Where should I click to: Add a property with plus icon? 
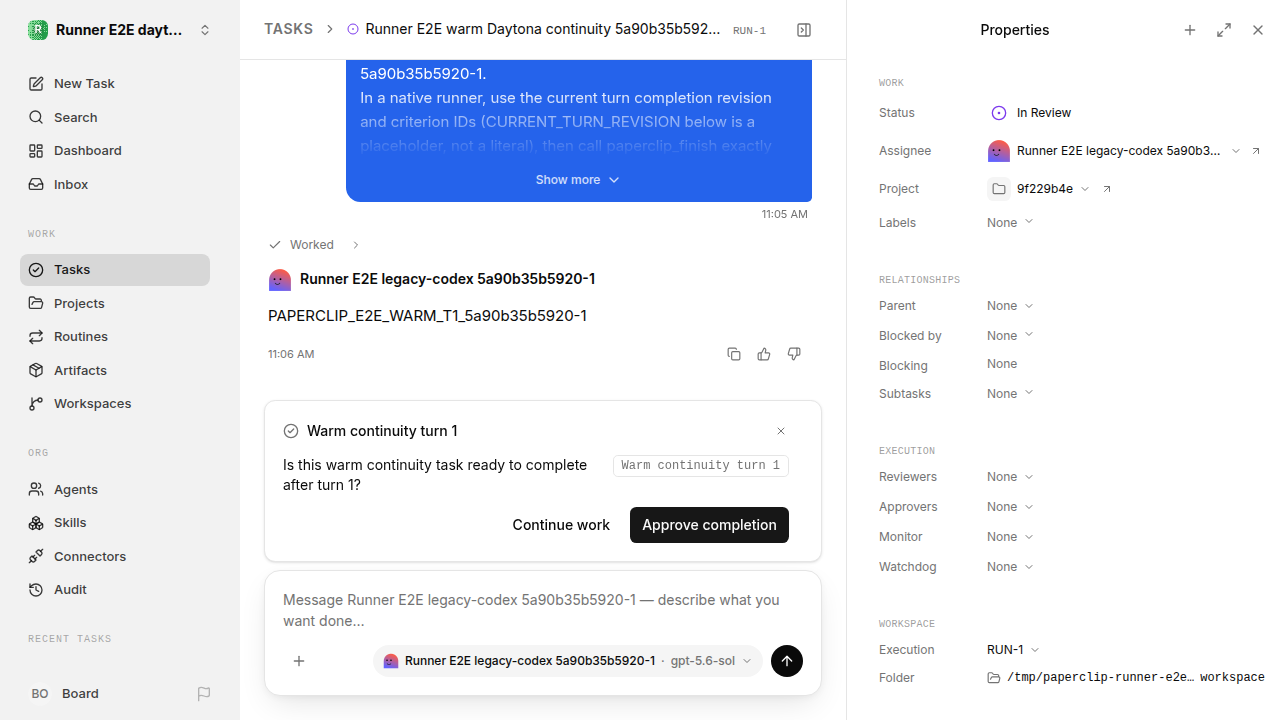pos(1190,30)
